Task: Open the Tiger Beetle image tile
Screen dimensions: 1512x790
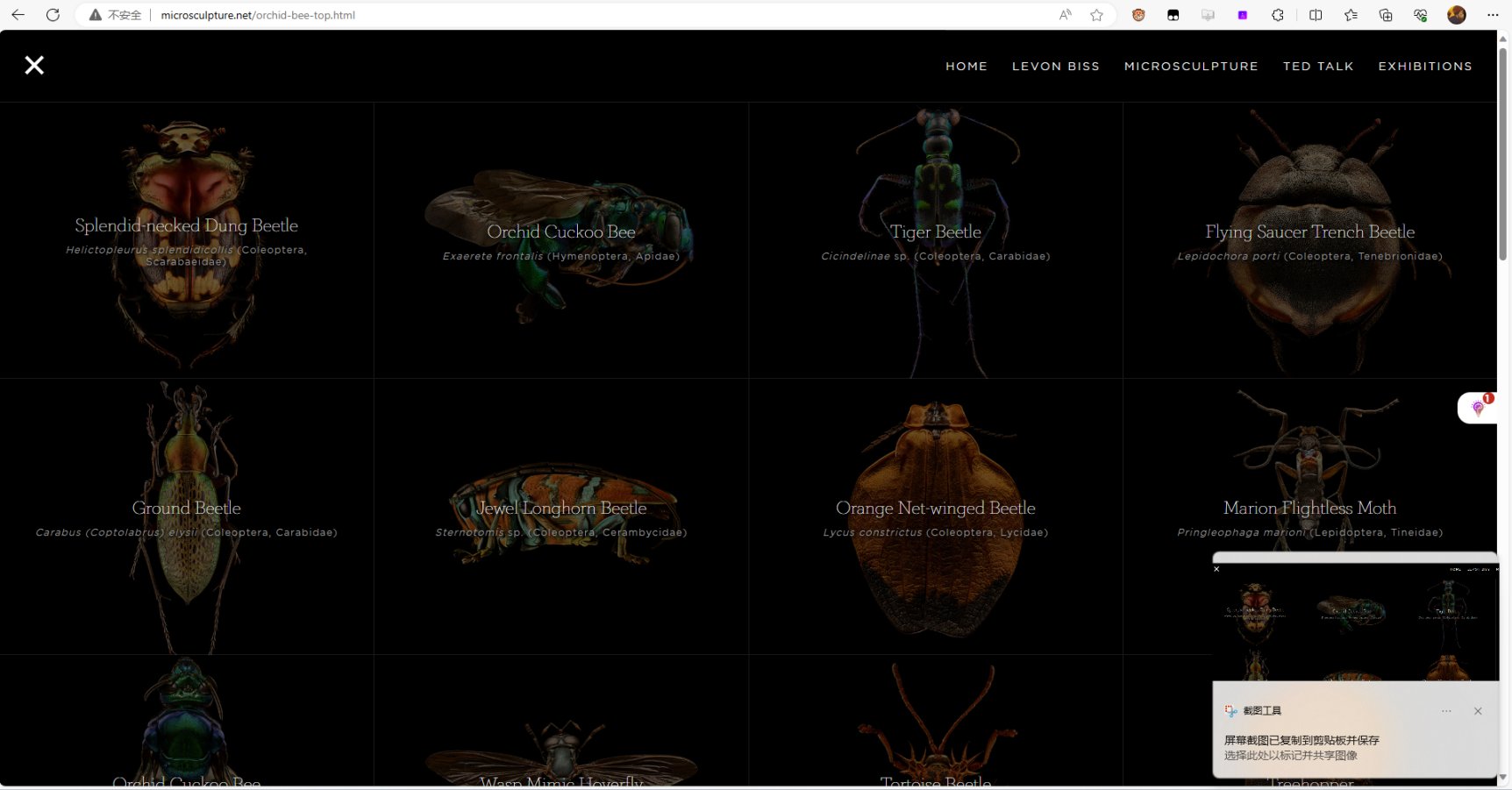Action: point(936,240)
